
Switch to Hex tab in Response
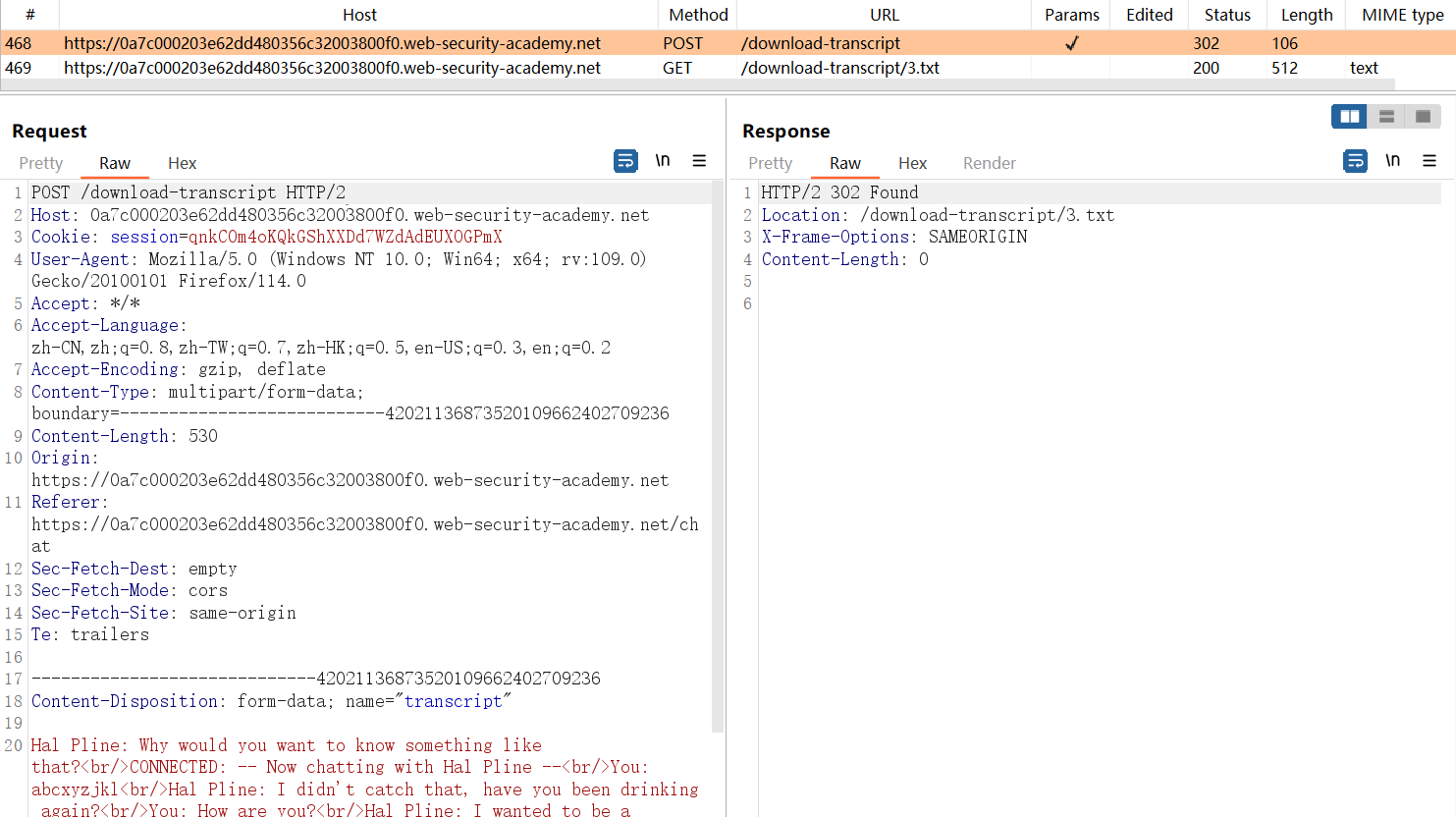[x=912, y=163]
